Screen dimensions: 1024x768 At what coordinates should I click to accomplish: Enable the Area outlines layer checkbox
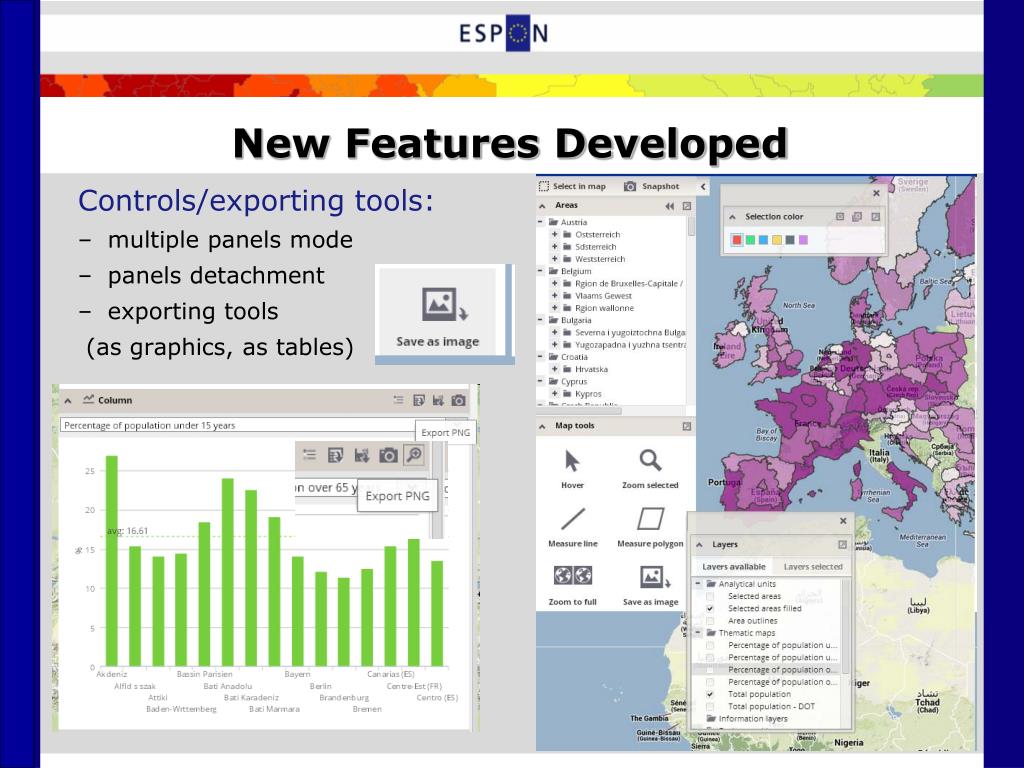click(x=710, y=620)
